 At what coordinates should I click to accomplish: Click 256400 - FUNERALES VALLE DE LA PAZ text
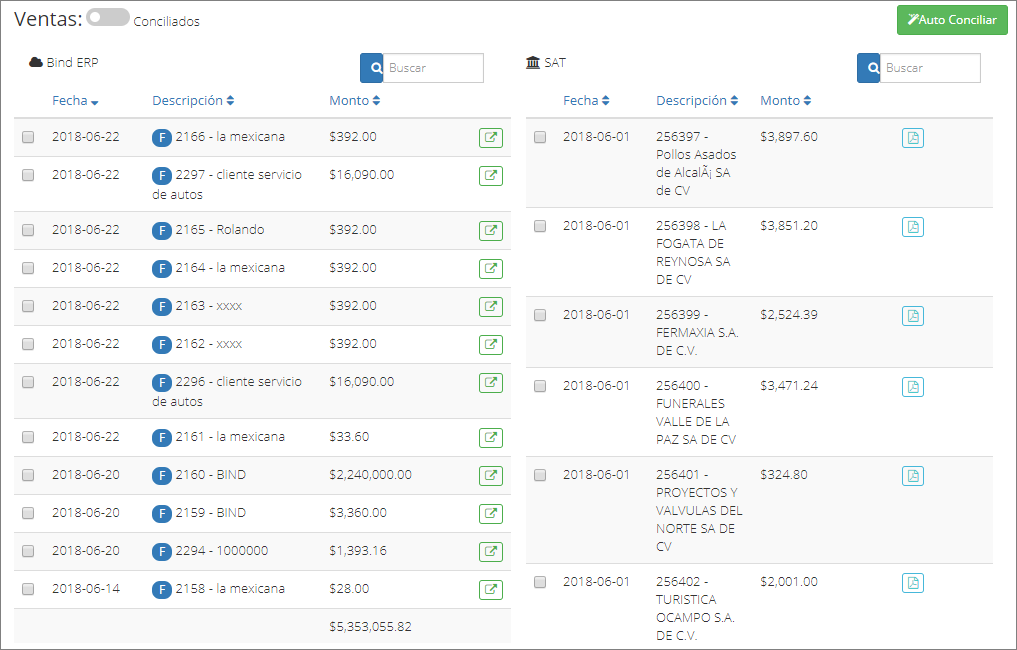(696, 413)
